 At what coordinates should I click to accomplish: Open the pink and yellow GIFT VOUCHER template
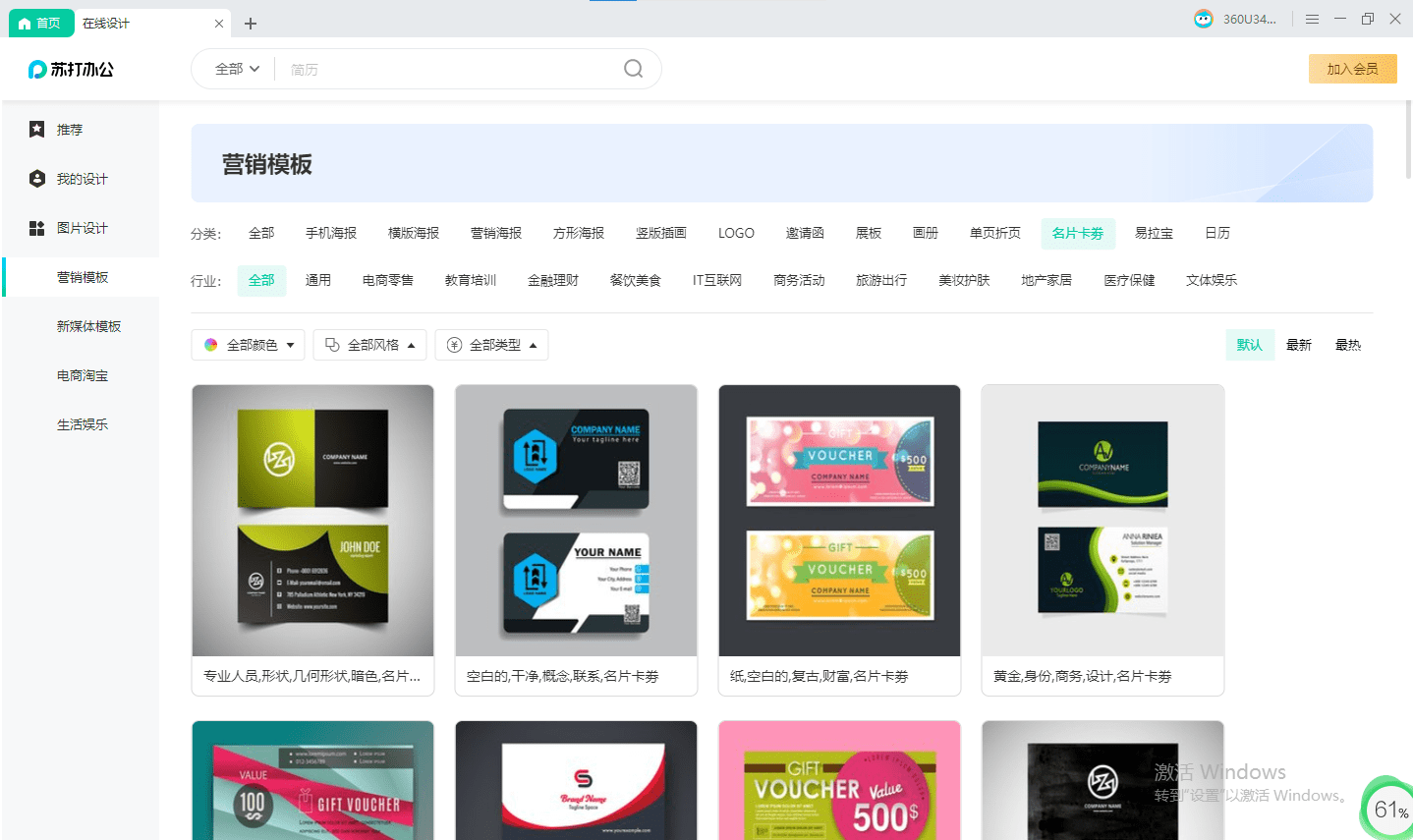(839, 540)
